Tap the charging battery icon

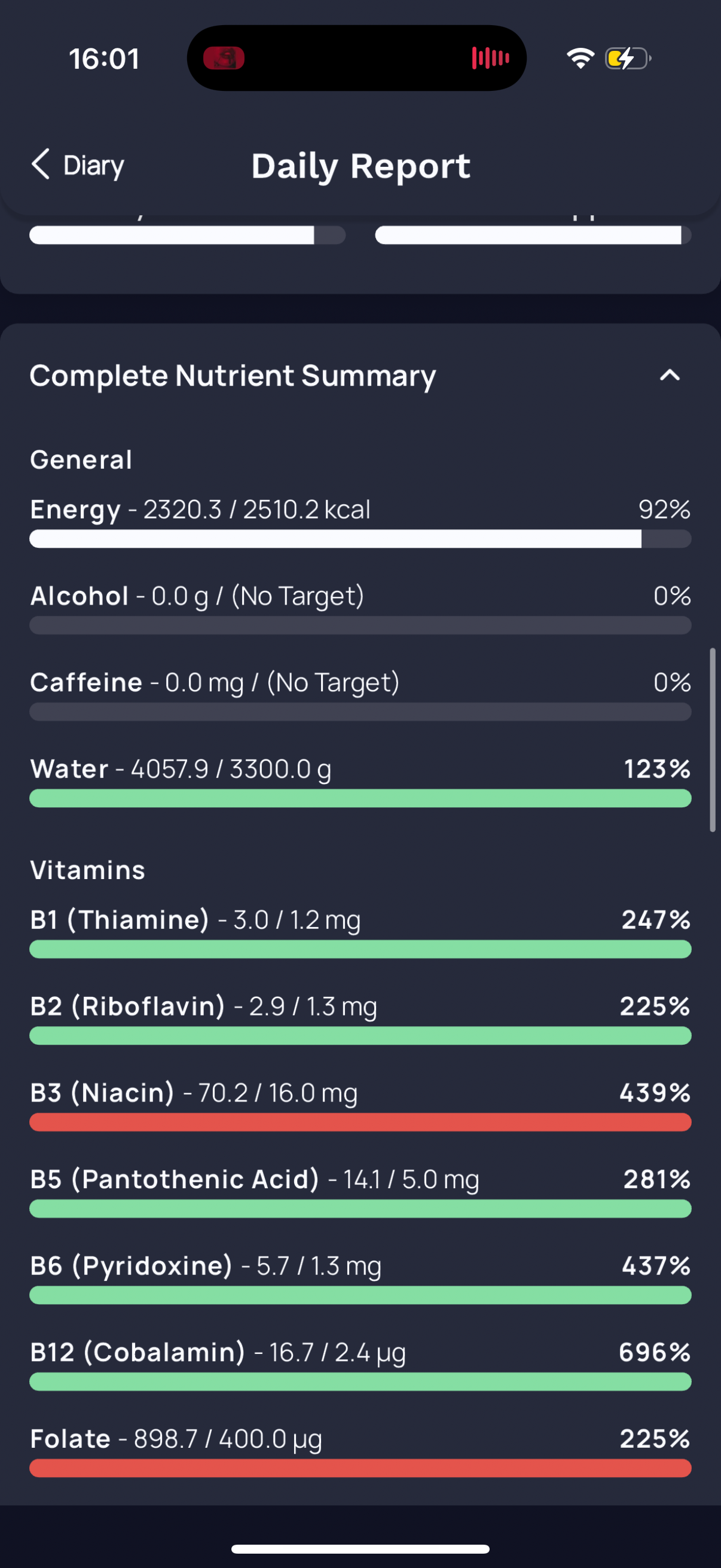pyautogui.click(x=627, y=59)
